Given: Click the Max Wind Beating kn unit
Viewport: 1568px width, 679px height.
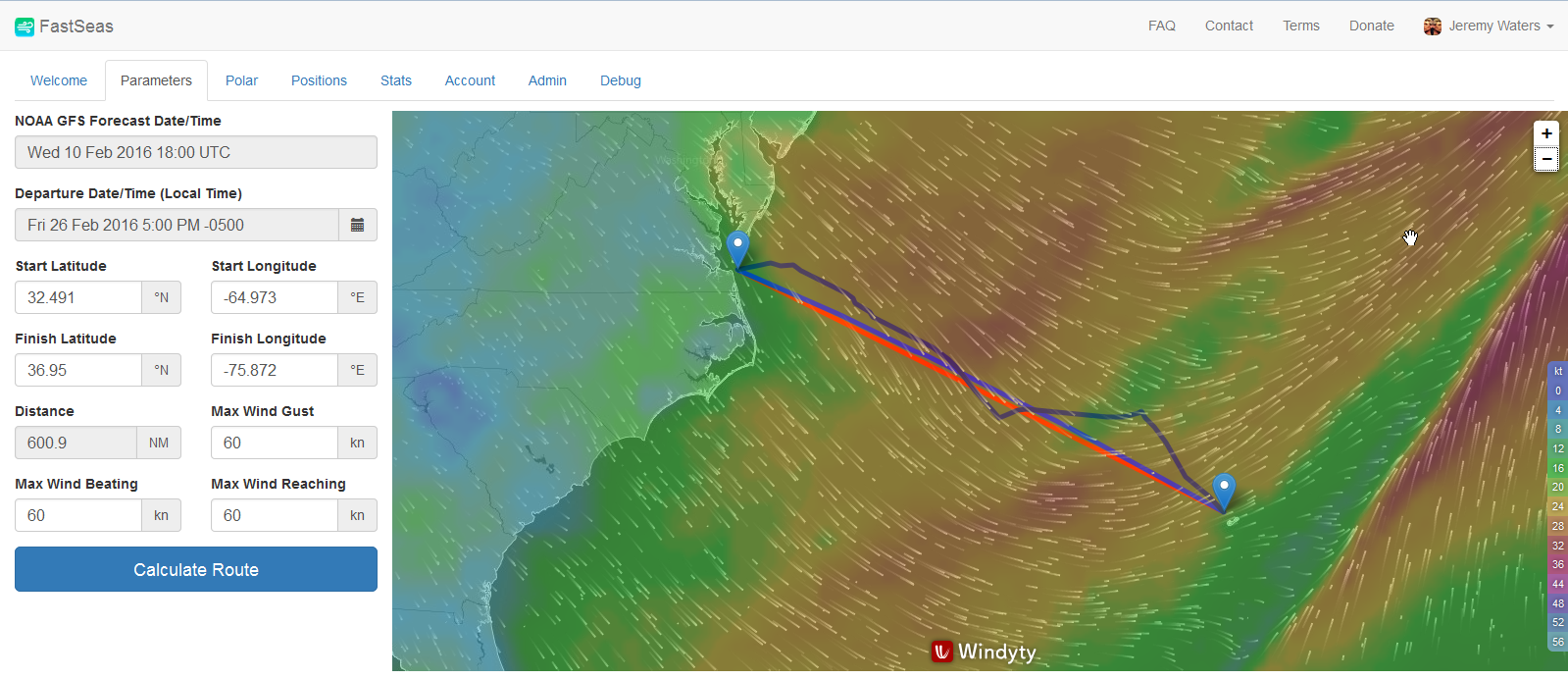Looking at the screenshot, I should (162, 515).
